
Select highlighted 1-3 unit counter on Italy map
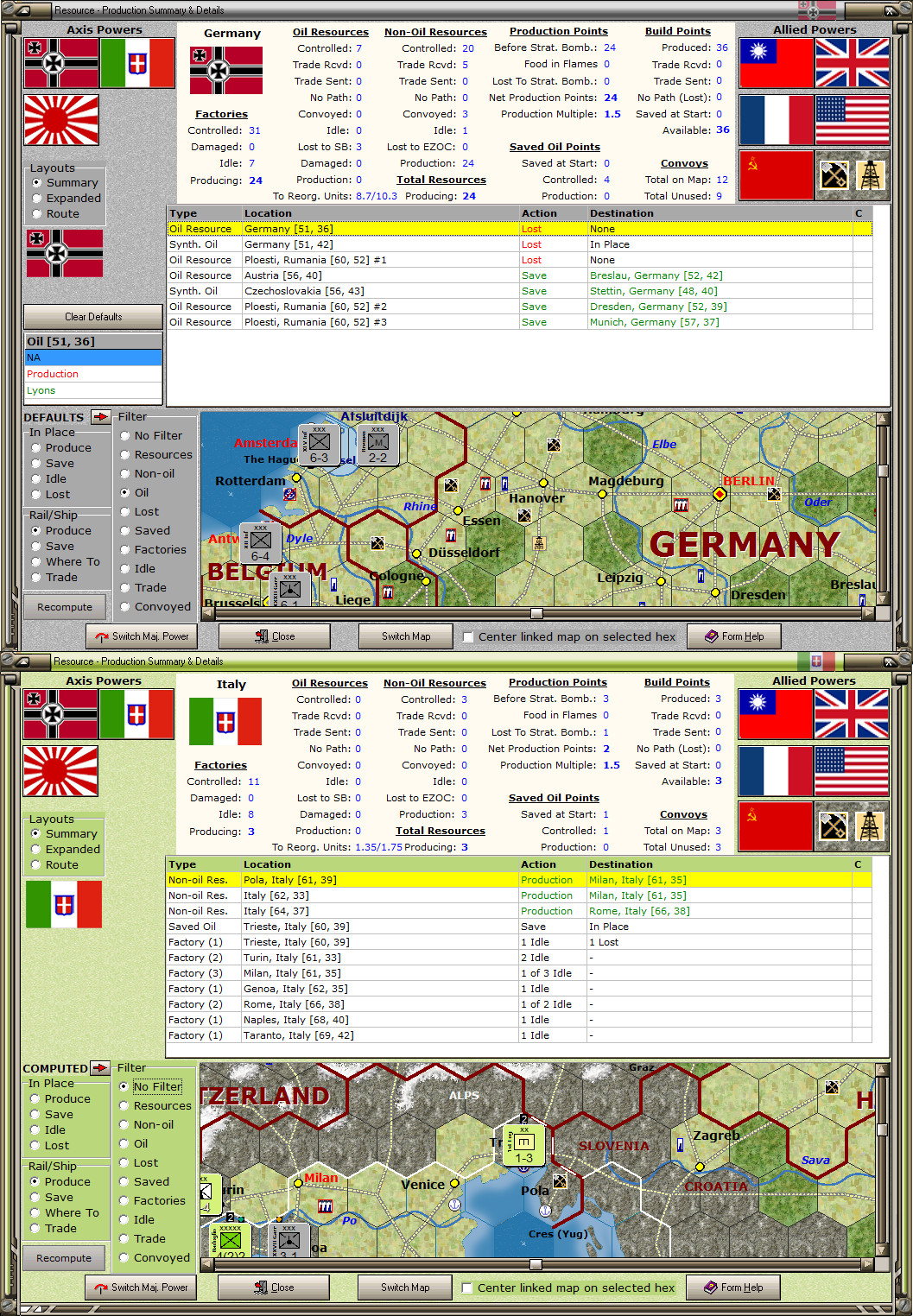[x=524, y=1145]
